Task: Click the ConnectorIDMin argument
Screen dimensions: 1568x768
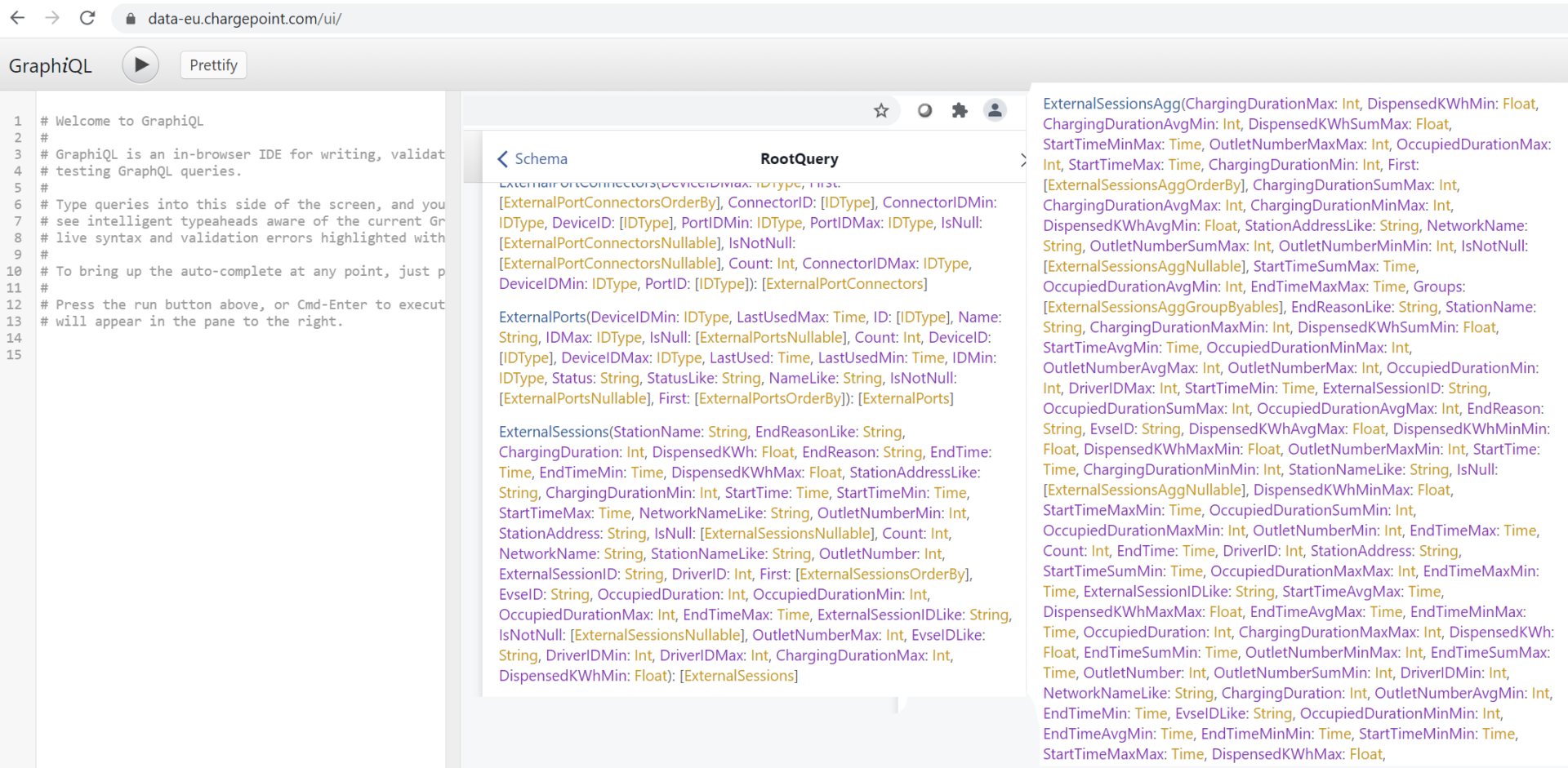Action: 937,202
